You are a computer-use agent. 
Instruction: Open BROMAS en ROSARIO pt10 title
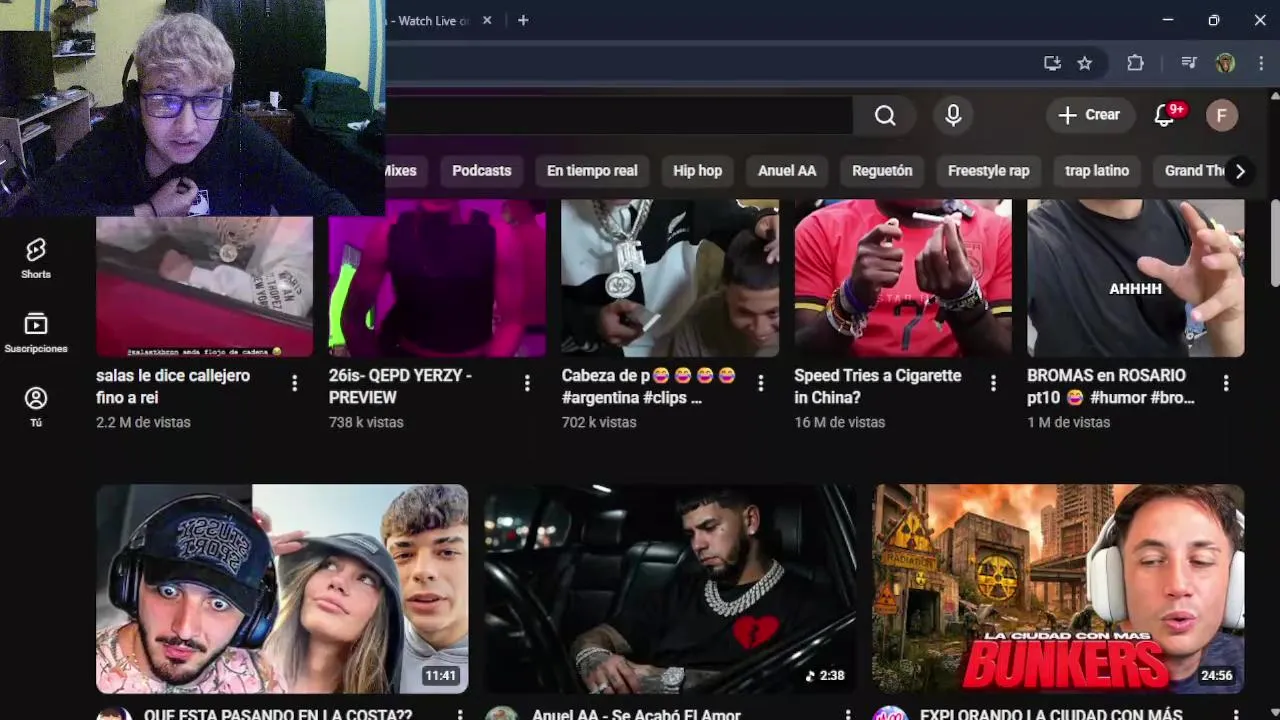pyautogui.click(x=1111, y=386)
